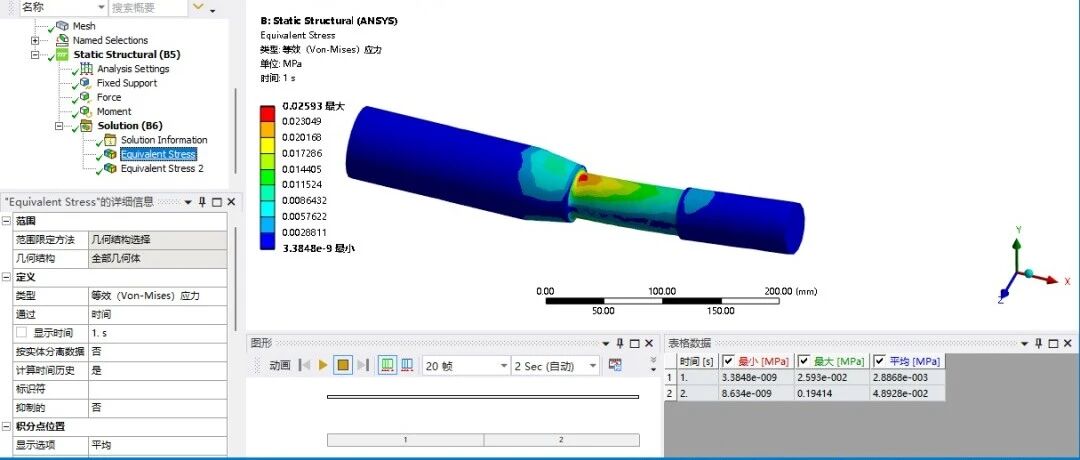Toggle the 平均 [MPa] column checkbox

coord(881,362)
